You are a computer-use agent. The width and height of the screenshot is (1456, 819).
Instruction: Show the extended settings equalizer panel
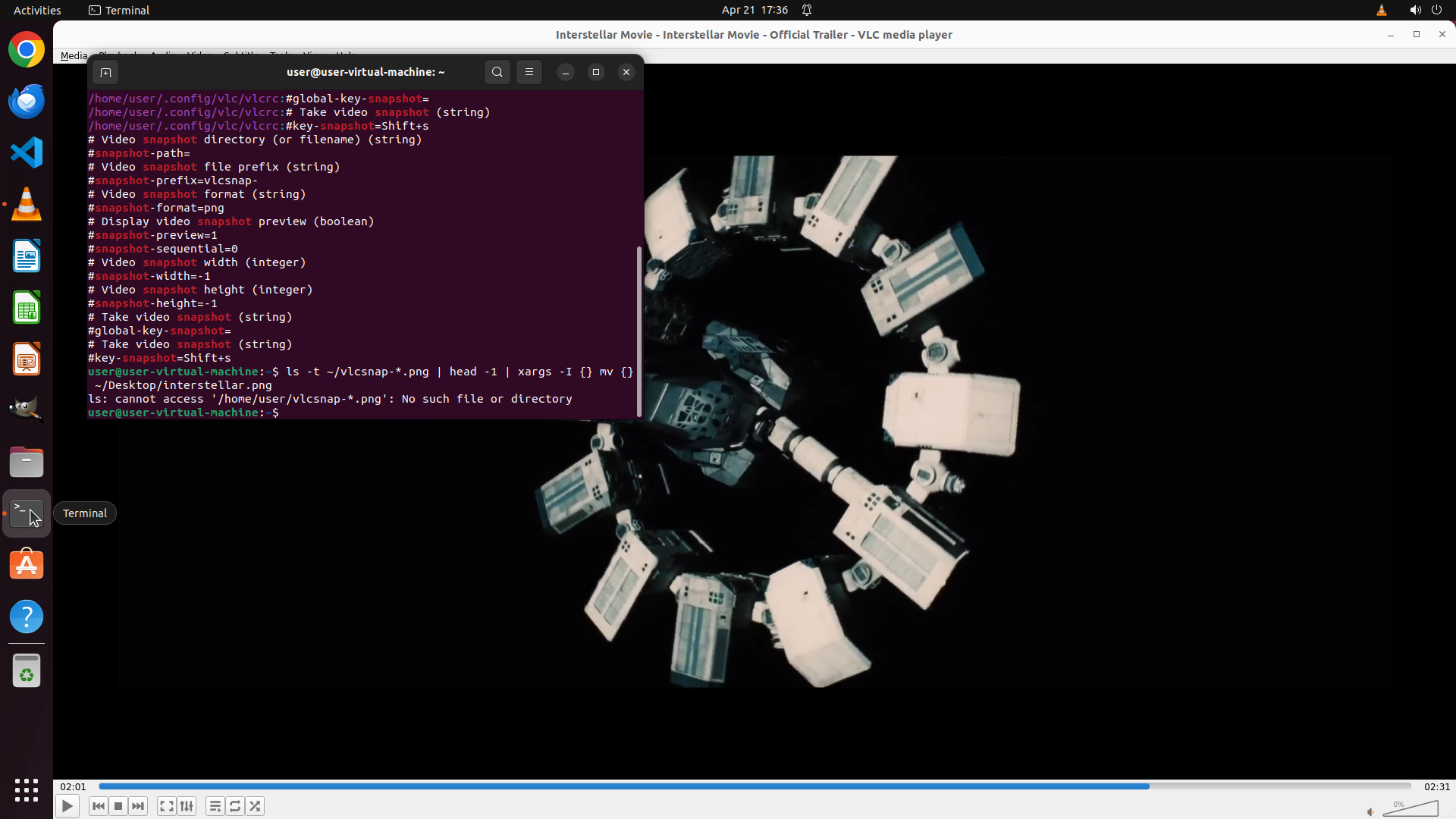coord(187,806)
